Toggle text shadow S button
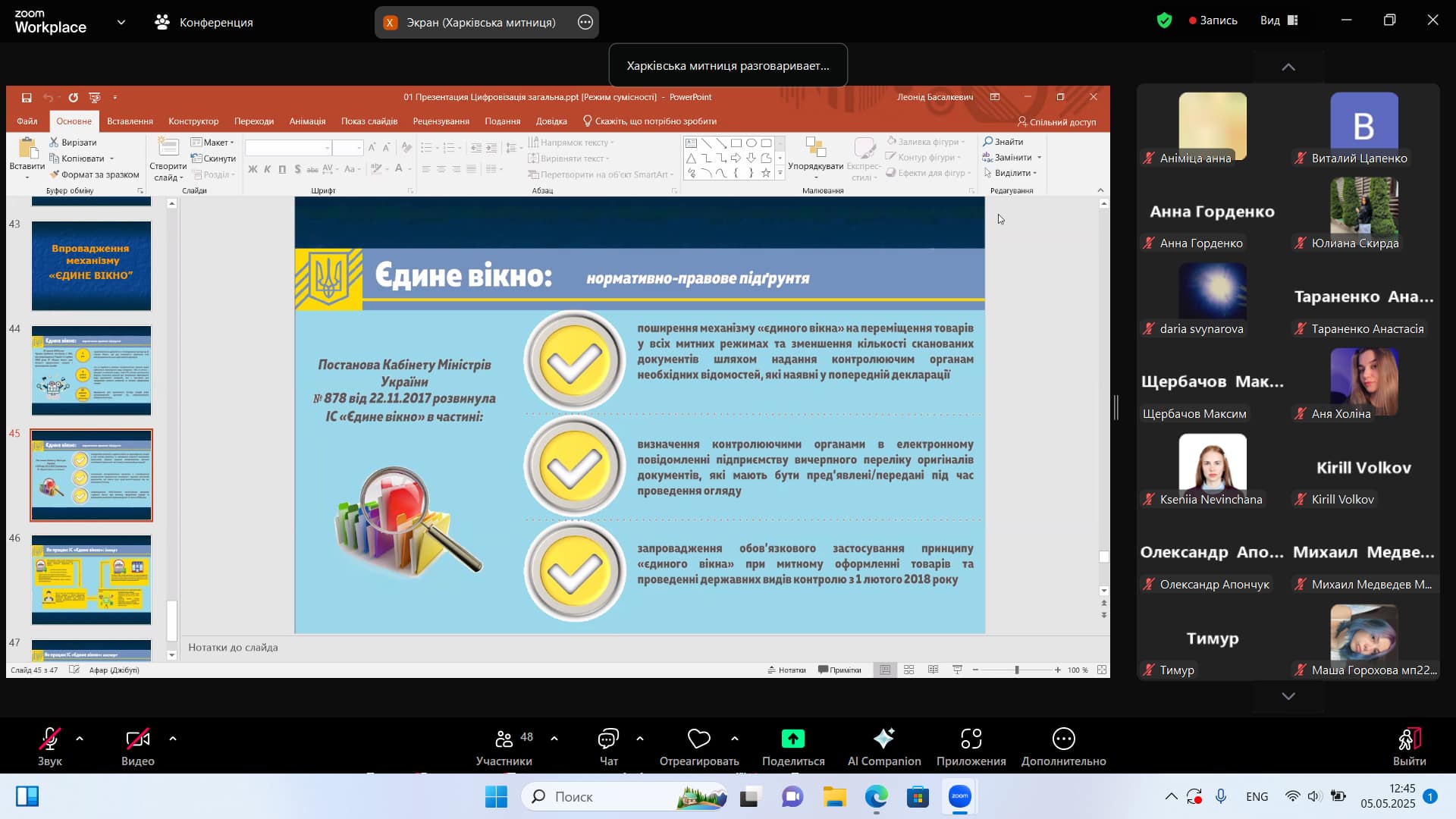The width and height of the screenshot is (1456, 819). point(297,169)
